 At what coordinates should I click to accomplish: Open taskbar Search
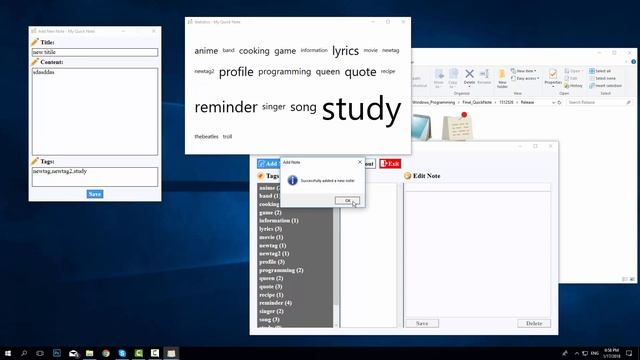(24, 353)
